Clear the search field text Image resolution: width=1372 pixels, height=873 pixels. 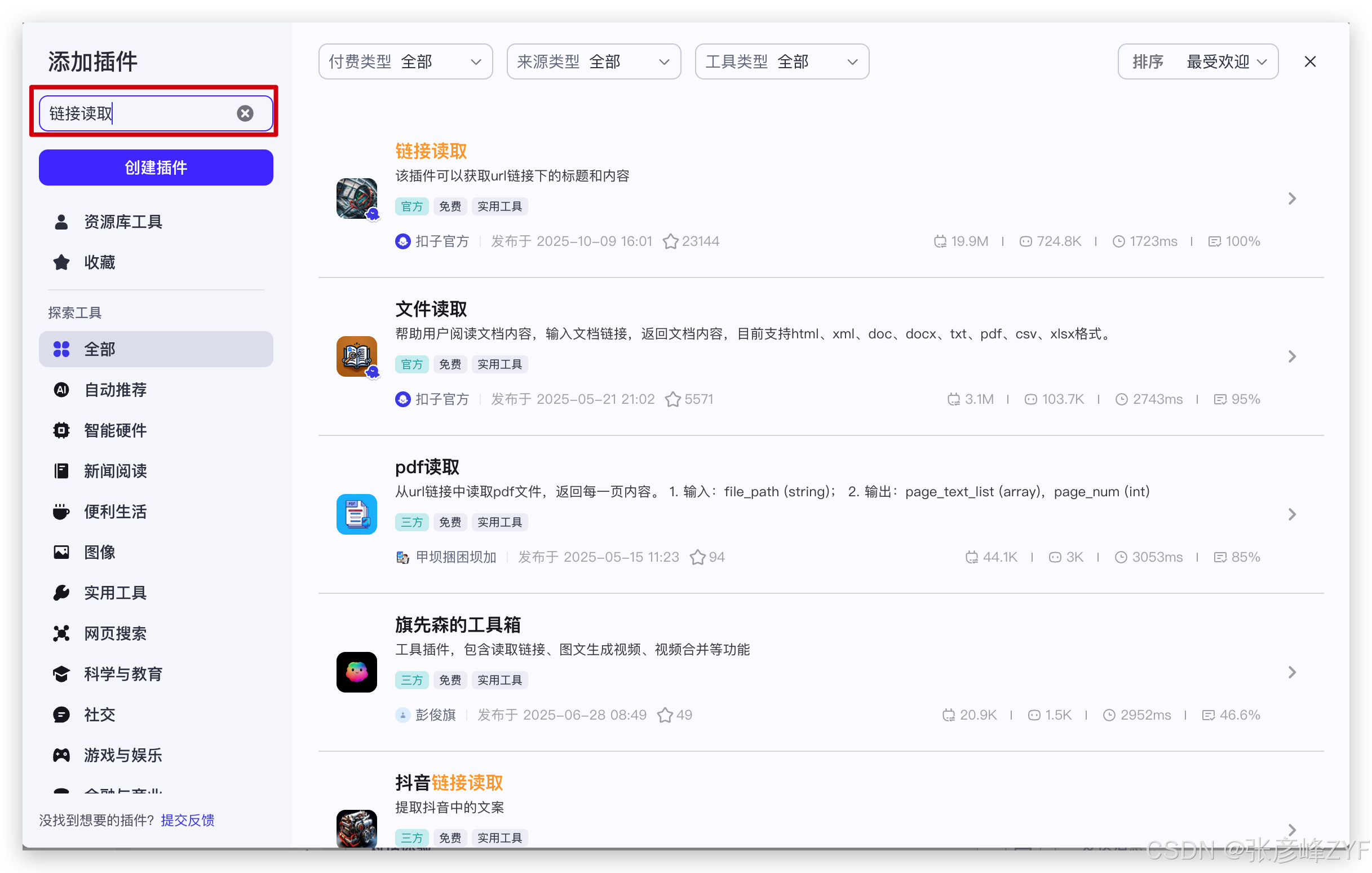click(x=245, y=113)
